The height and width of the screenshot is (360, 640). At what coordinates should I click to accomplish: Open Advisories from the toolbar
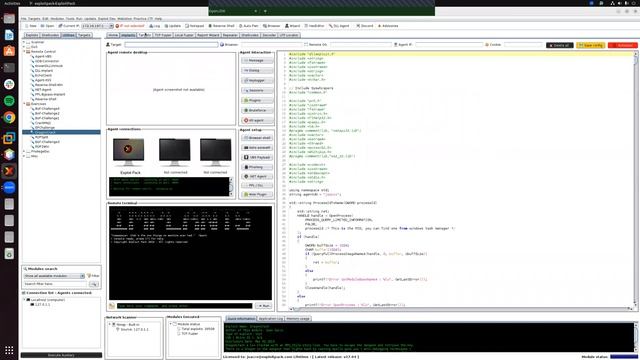click(x=388, y=26)
